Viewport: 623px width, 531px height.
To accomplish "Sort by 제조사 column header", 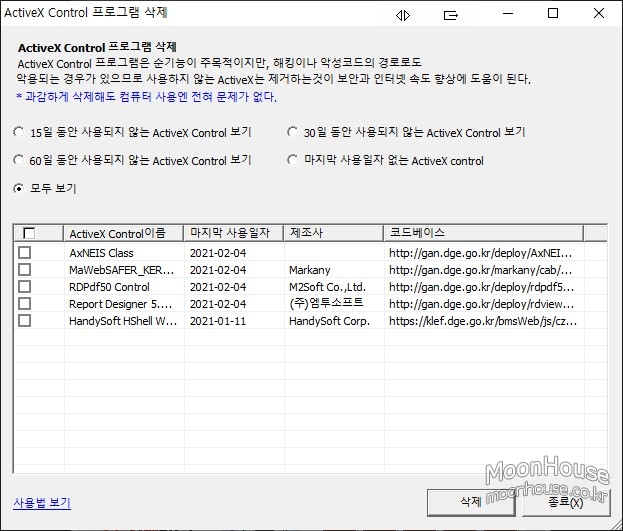I will click(x=334, y=233).
